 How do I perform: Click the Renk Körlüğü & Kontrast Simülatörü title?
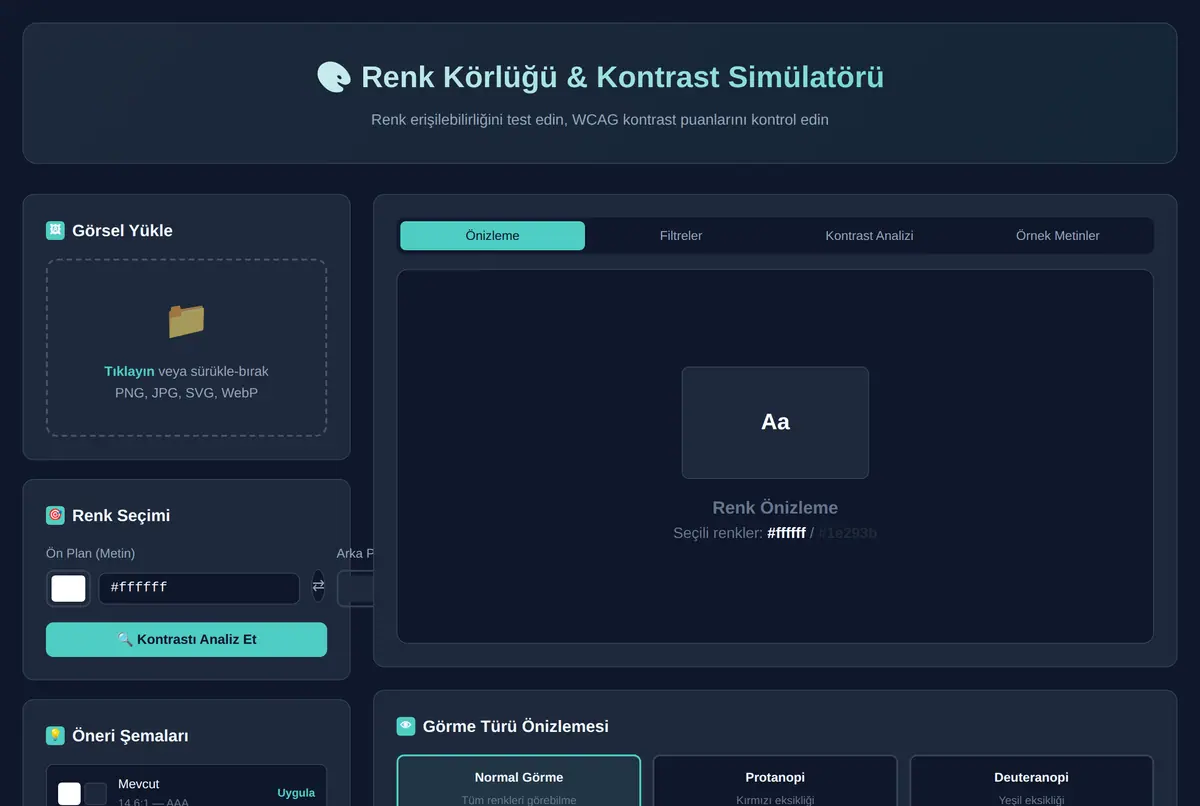pos(622,77)
